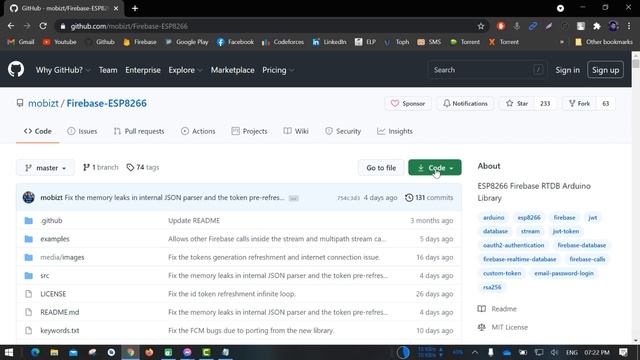This screenshot has height=360, width=640.
Task: Click the Sign up button
Action: click(605, 70)
